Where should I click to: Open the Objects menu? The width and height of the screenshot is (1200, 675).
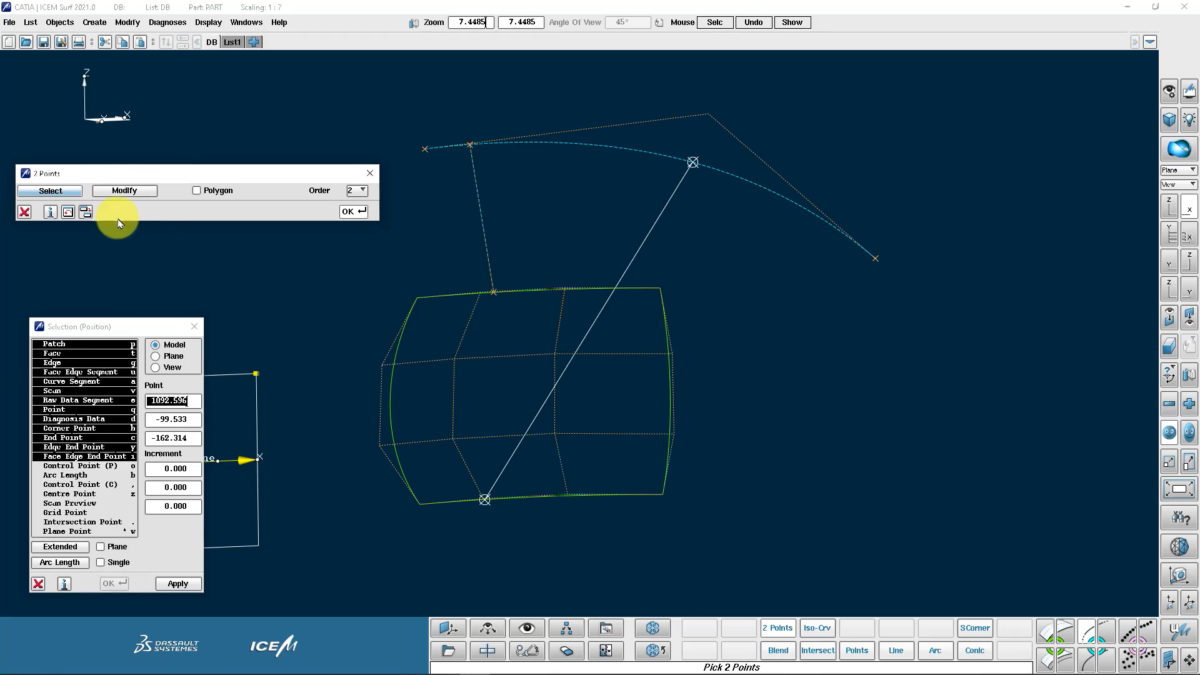(60, 22)
